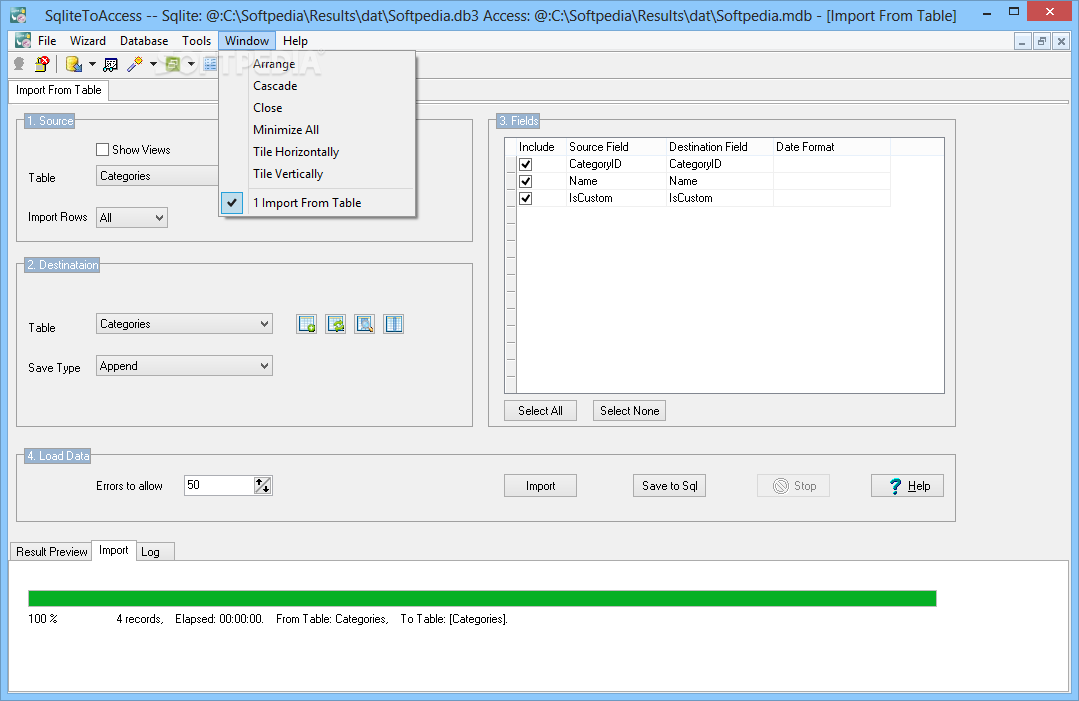The image size is (1079, 701).
Task: Choose Cascade from the Window menu
Action: pos(317,86)
